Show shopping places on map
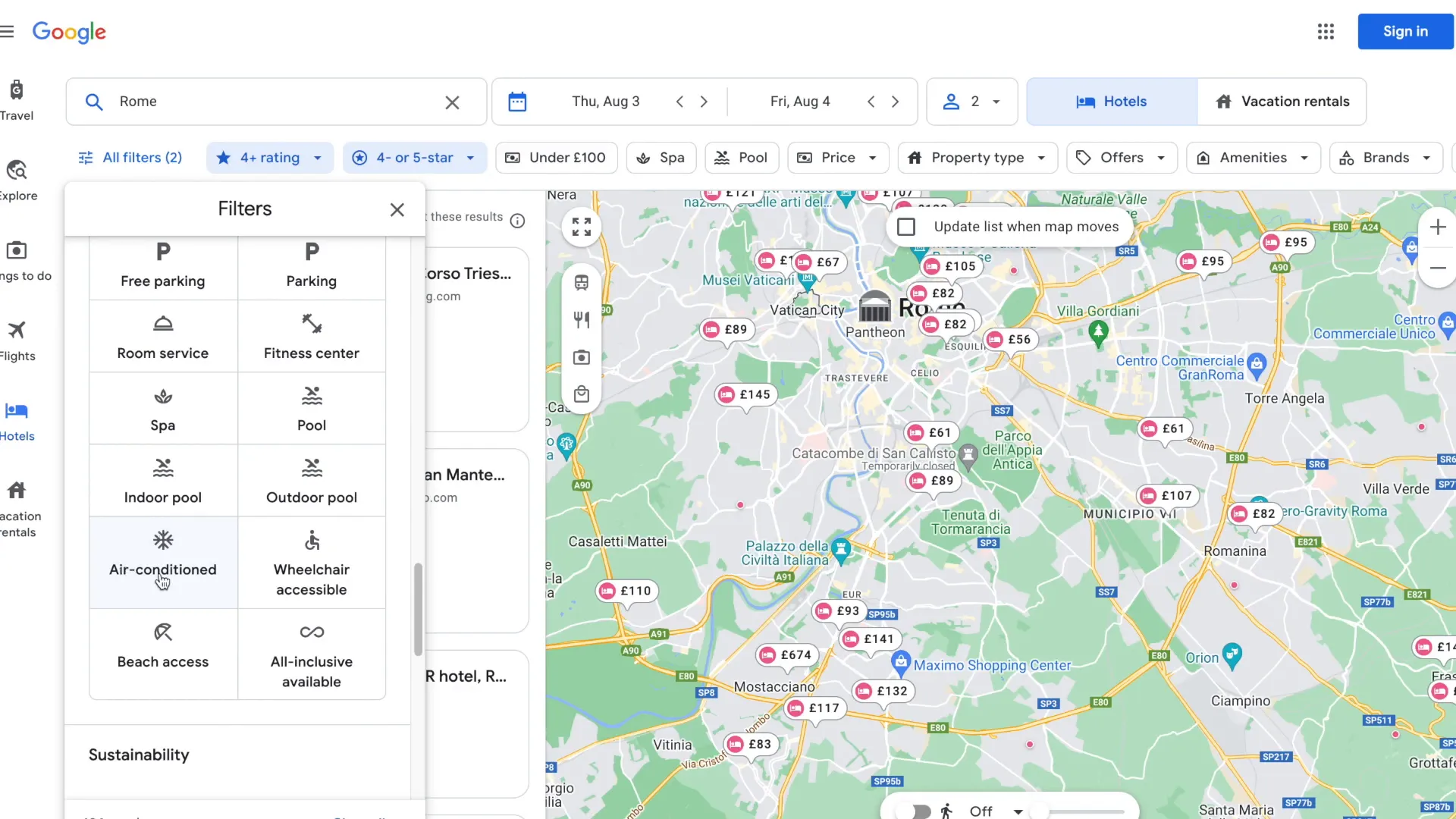The image size is (1456, 819). [582, 394]
